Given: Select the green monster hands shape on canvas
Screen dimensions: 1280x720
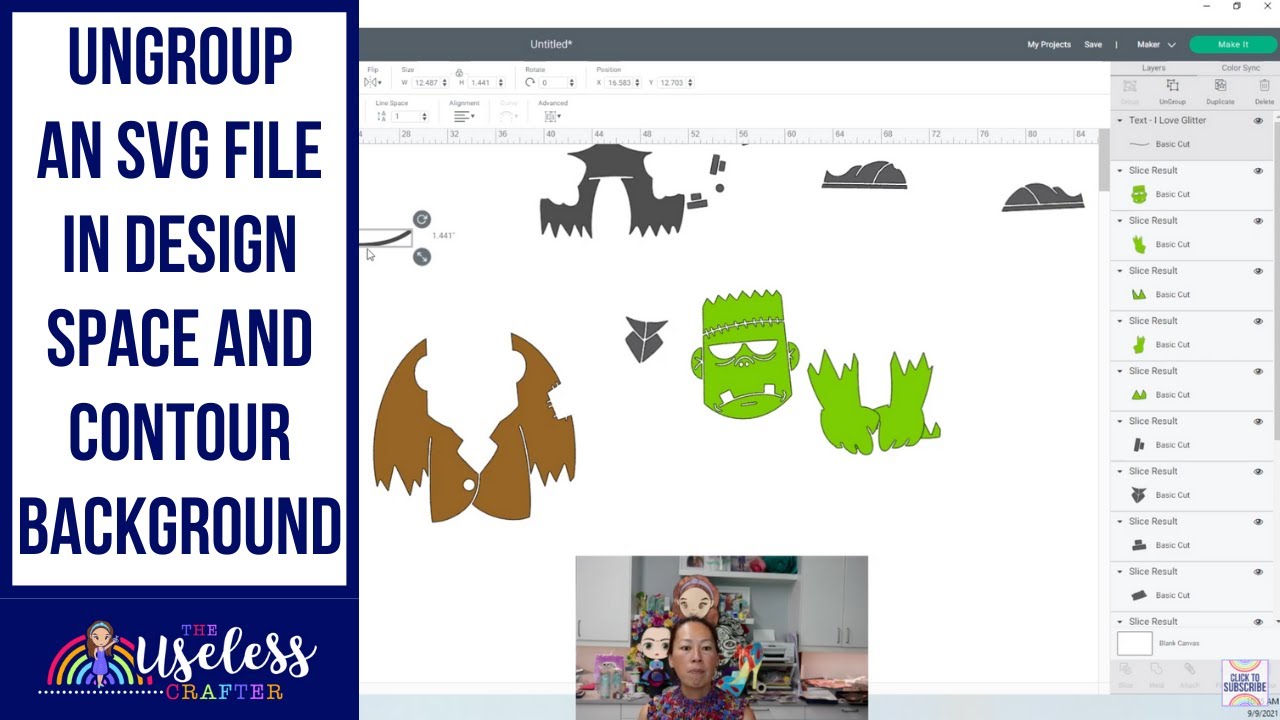Looking at the screenshot, I should tap(874, 402).
